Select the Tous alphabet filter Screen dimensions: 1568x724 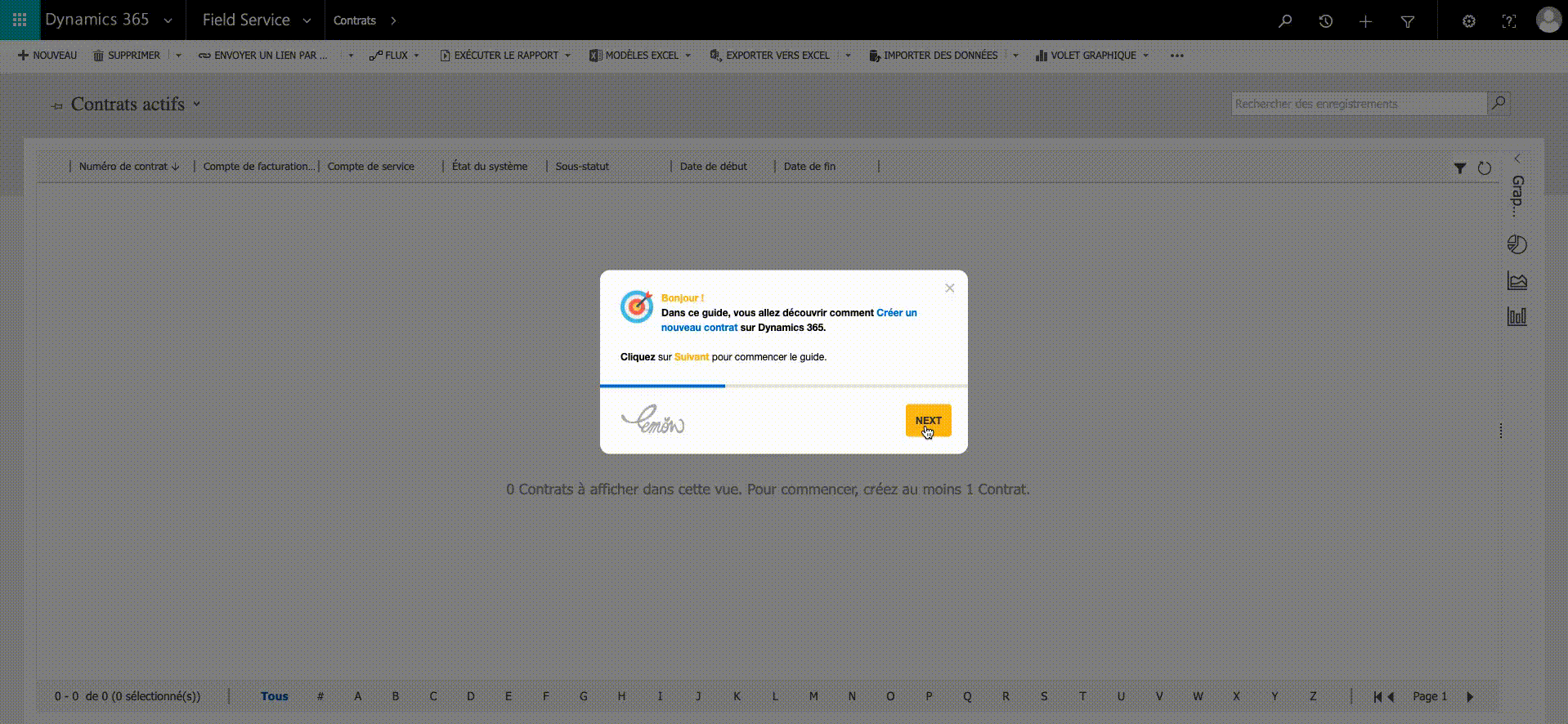275,696
